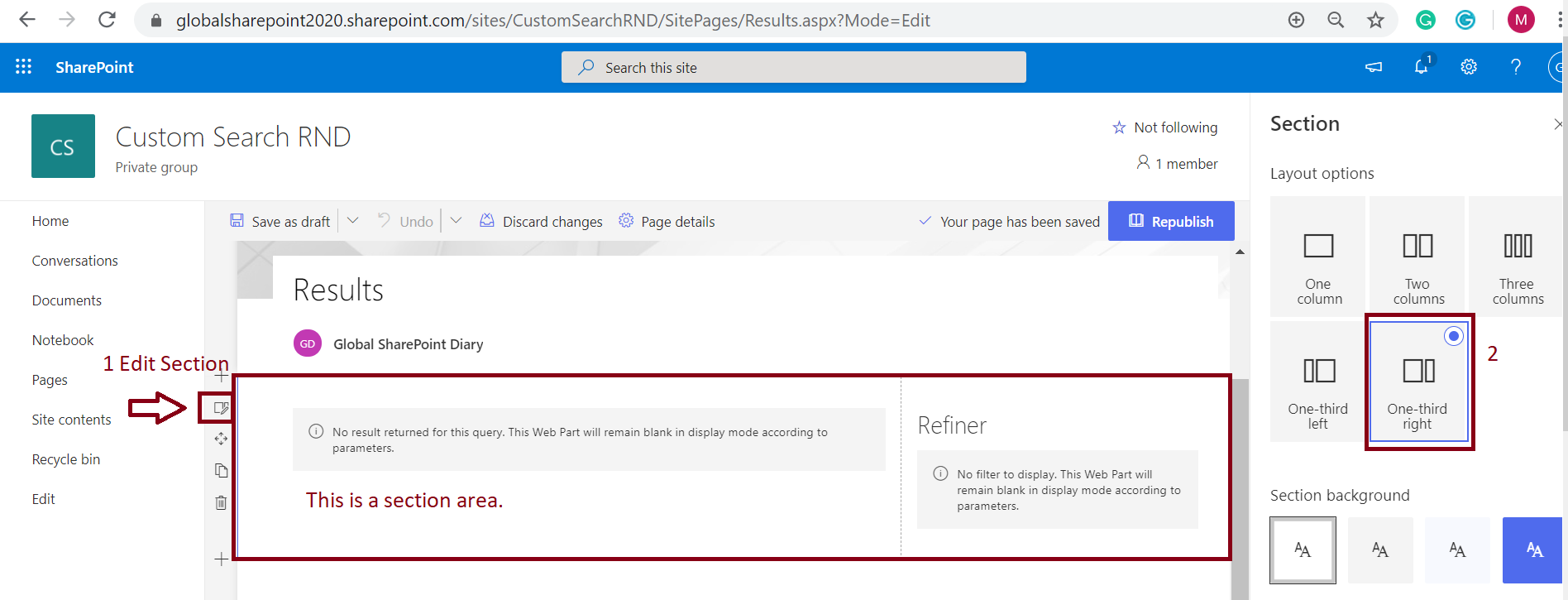Select the Two columns layout
The height and width of the screenshot is (600, 1568).
tap(1417, 256)
